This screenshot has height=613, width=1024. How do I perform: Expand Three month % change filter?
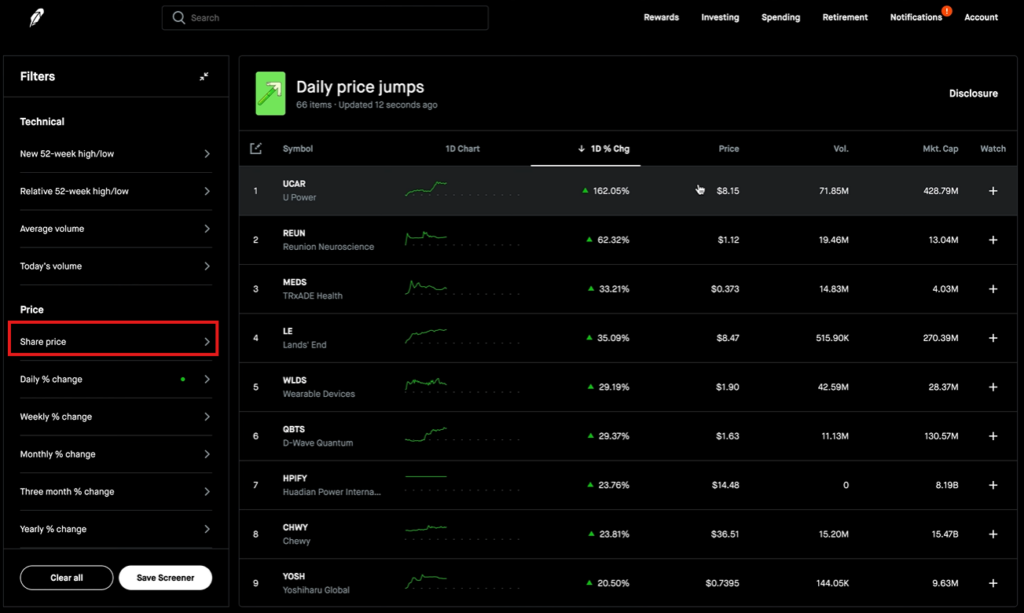click(x=116, y=492)
